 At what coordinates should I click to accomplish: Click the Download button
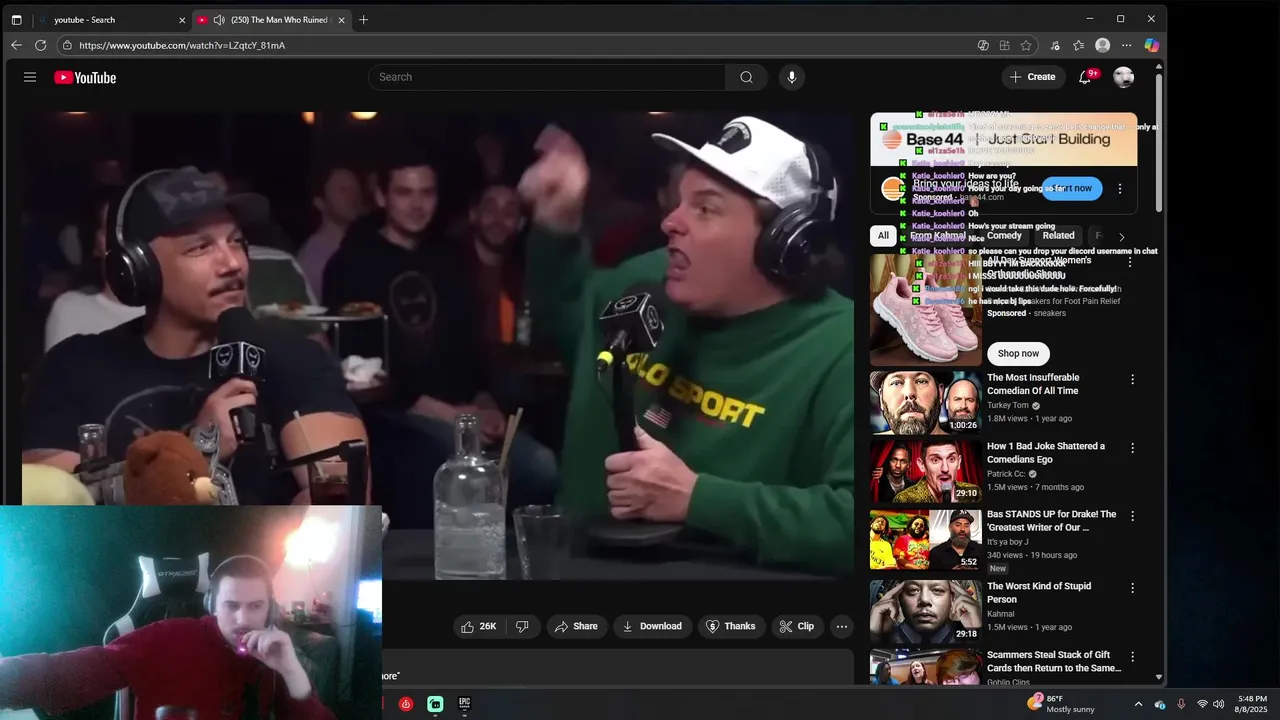(x=652, y=626)
